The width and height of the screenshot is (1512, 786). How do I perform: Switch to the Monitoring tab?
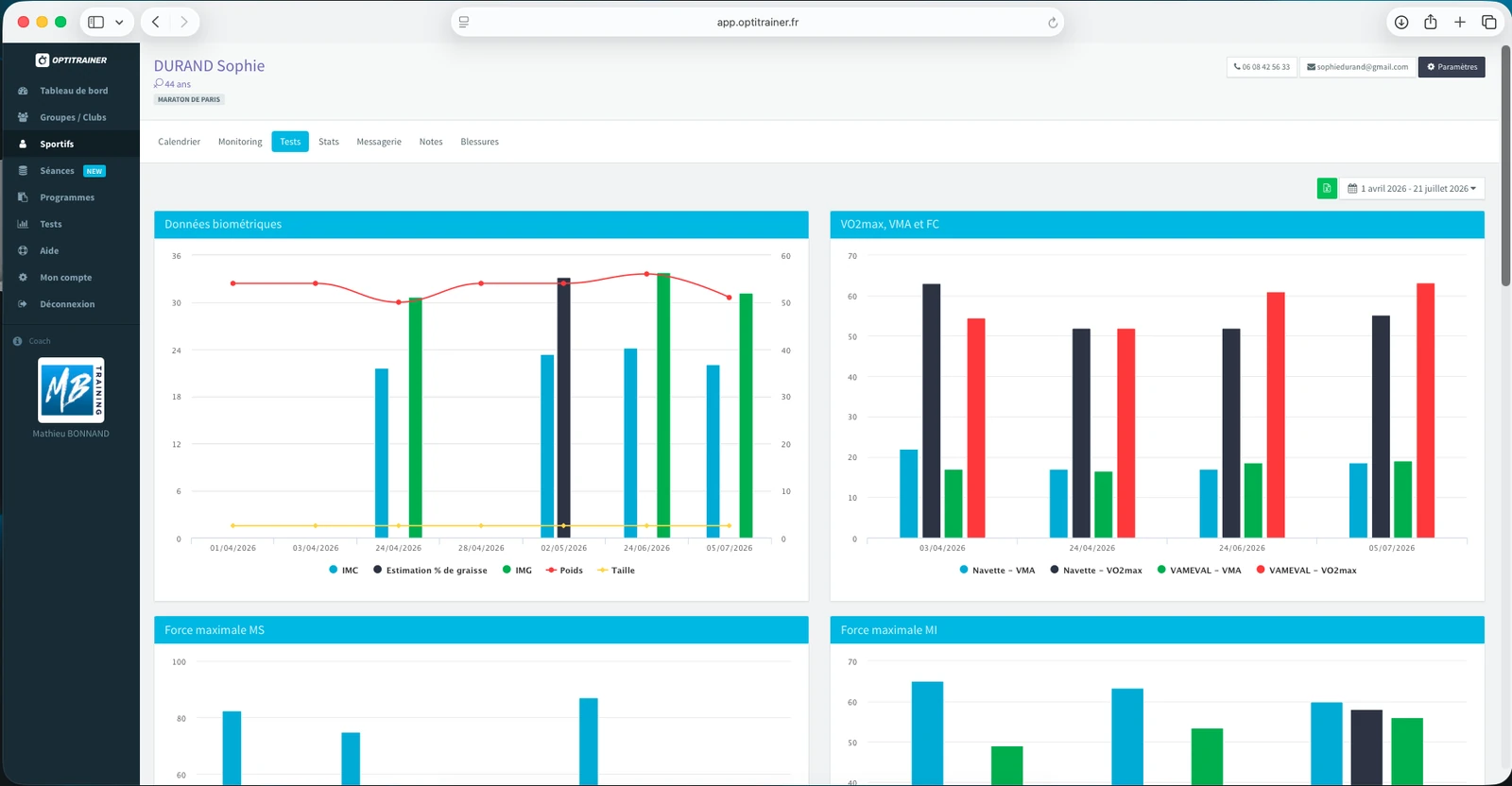pos(240,142)
